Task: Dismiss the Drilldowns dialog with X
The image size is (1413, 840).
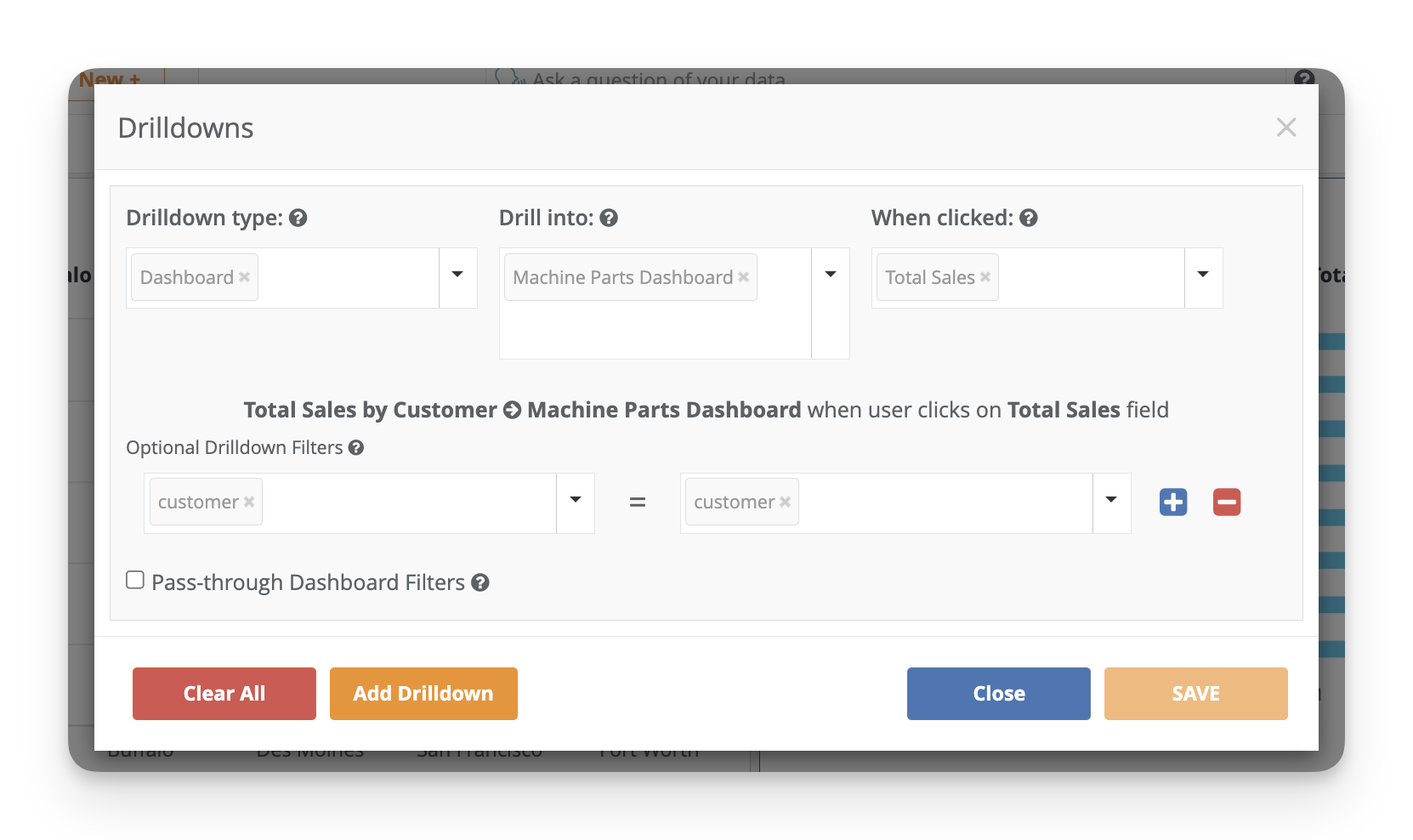Action: click(x=1285, y=128)
